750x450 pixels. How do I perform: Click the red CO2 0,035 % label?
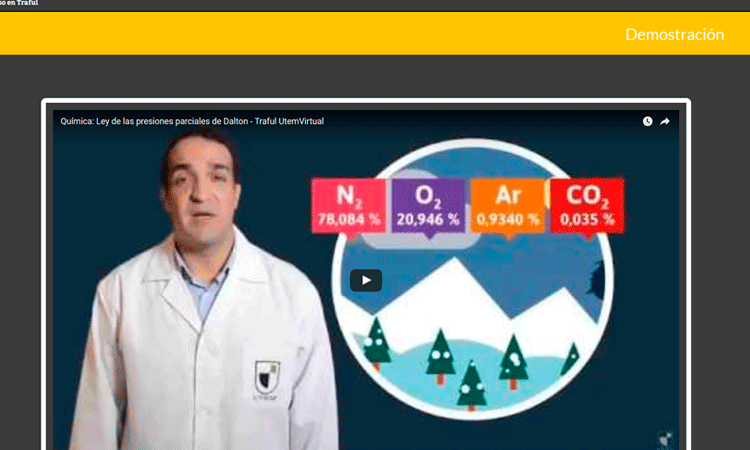tap(588, 206)
